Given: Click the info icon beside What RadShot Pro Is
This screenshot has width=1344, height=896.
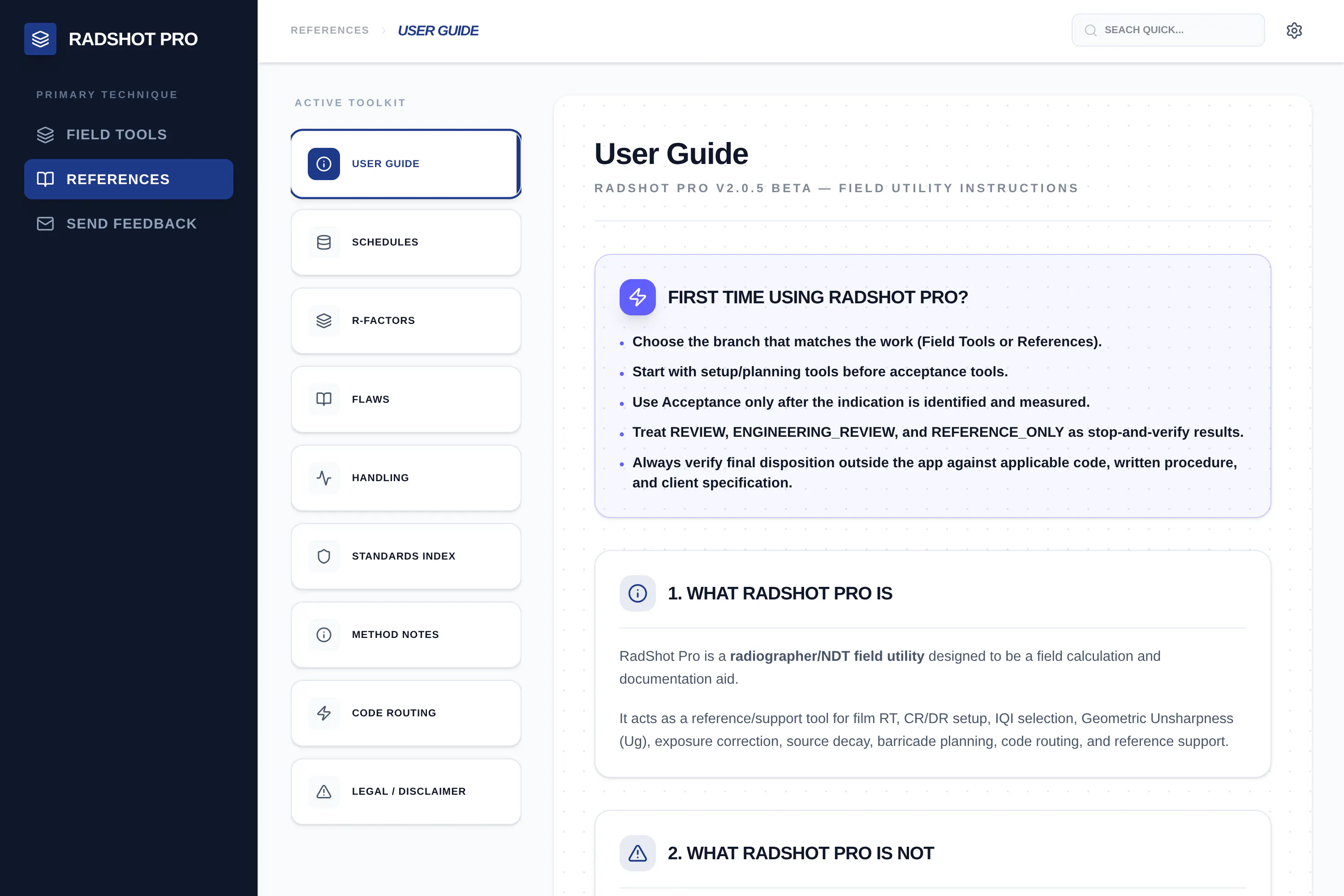Looking at the screenshot, I should point(638,593).
